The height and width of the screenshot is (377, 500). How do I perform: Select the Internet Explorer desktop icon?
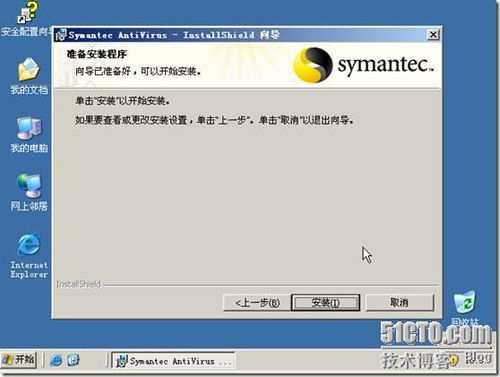pos(29,256)
